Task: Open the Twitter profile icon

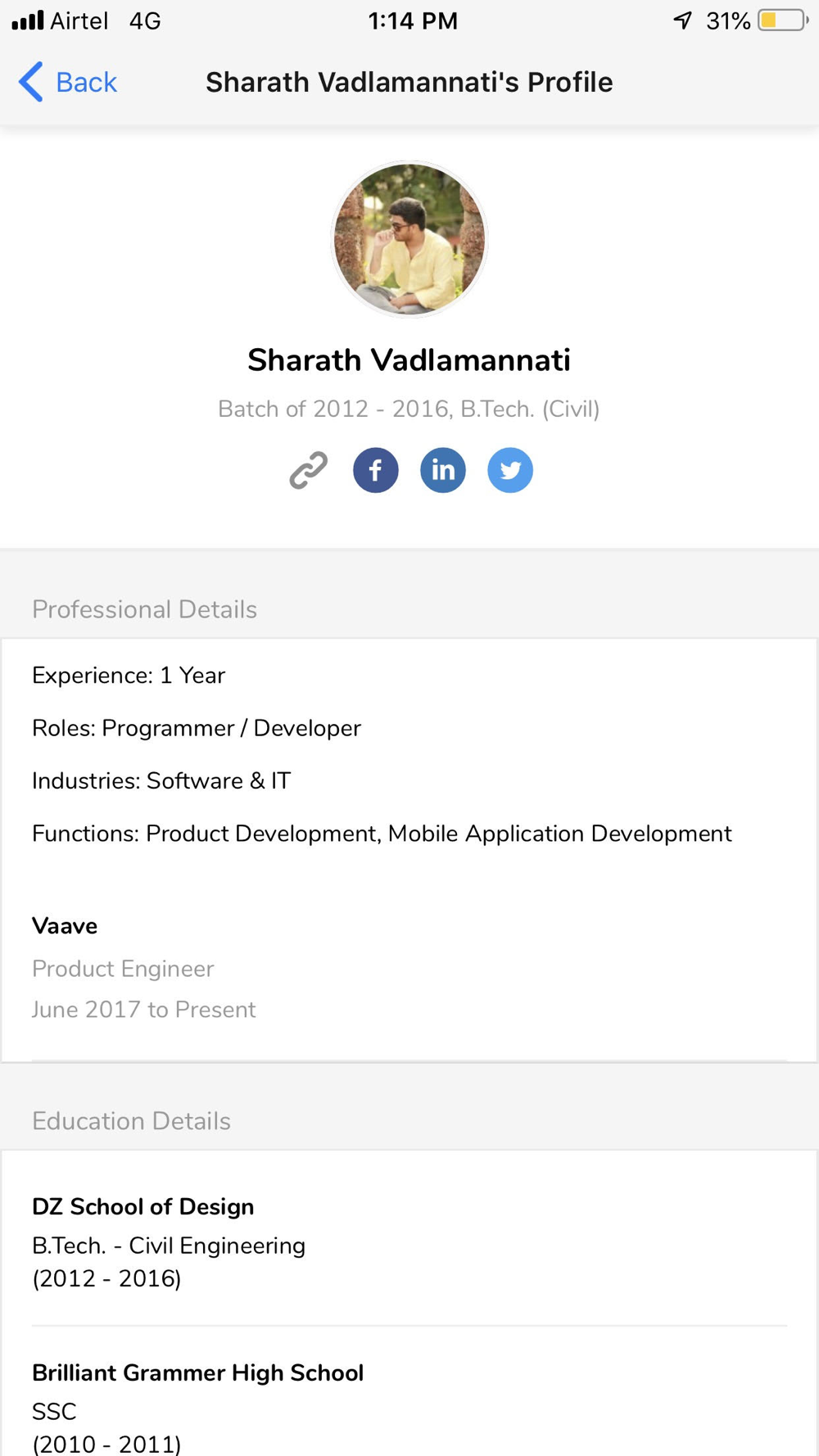Action: (510, 470)
